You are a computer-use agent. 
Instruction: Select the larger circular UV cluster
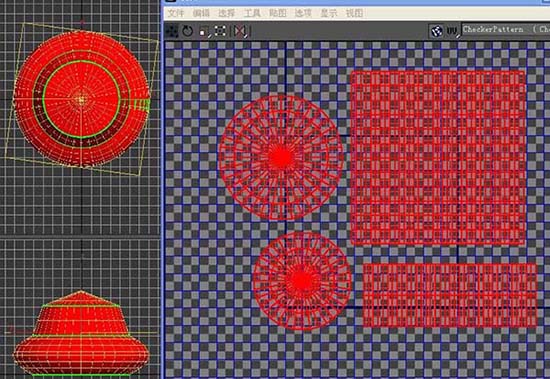click(x=281, y=158)
